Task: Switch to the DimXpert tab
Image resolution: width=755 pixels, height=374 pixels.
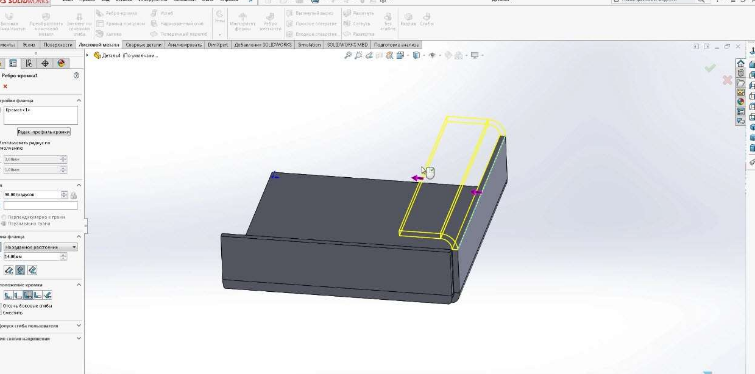Action: (x=217, y=45)
